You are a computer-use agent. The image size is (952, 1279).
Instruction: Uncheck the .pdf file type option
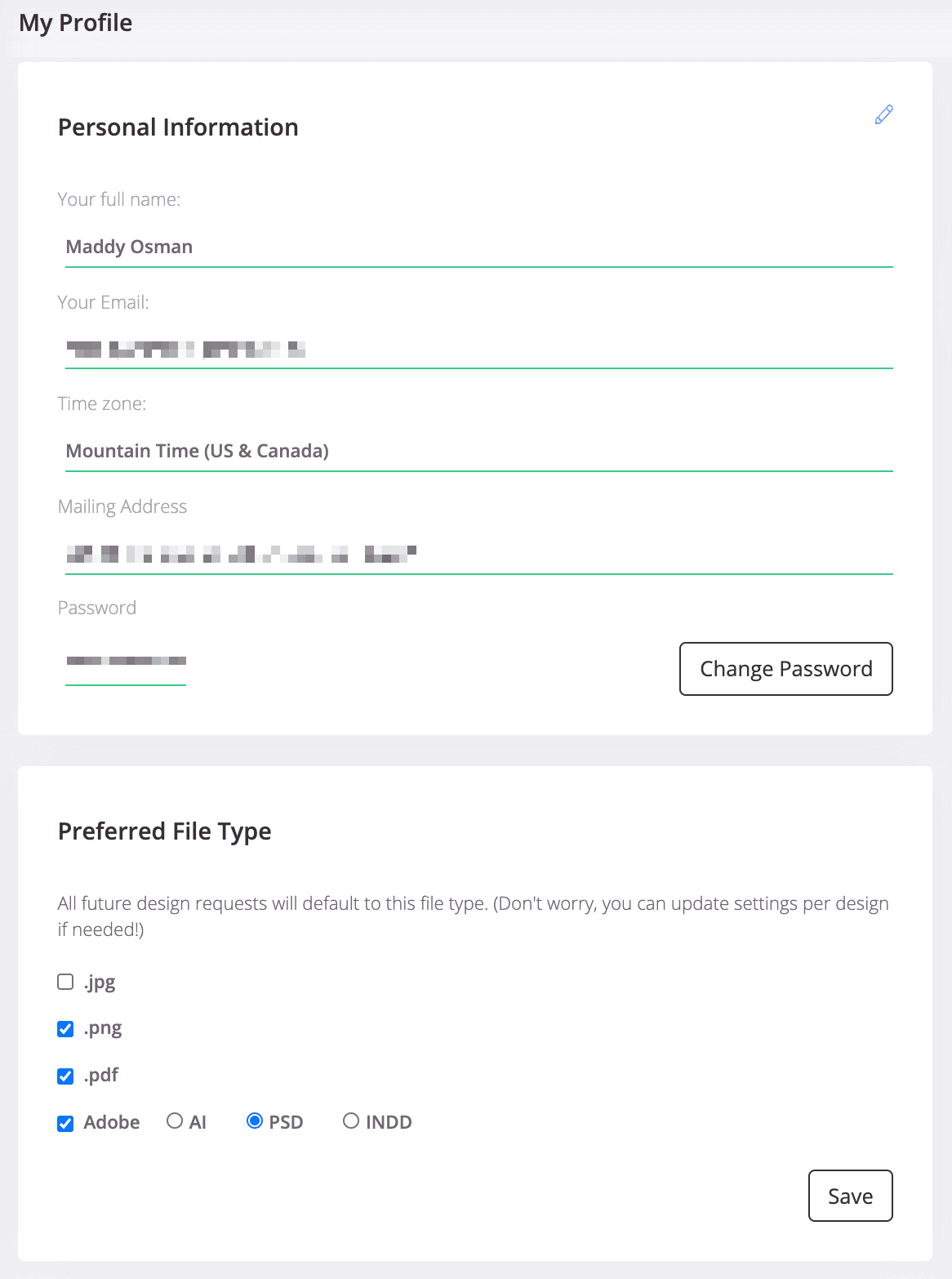65,1076
